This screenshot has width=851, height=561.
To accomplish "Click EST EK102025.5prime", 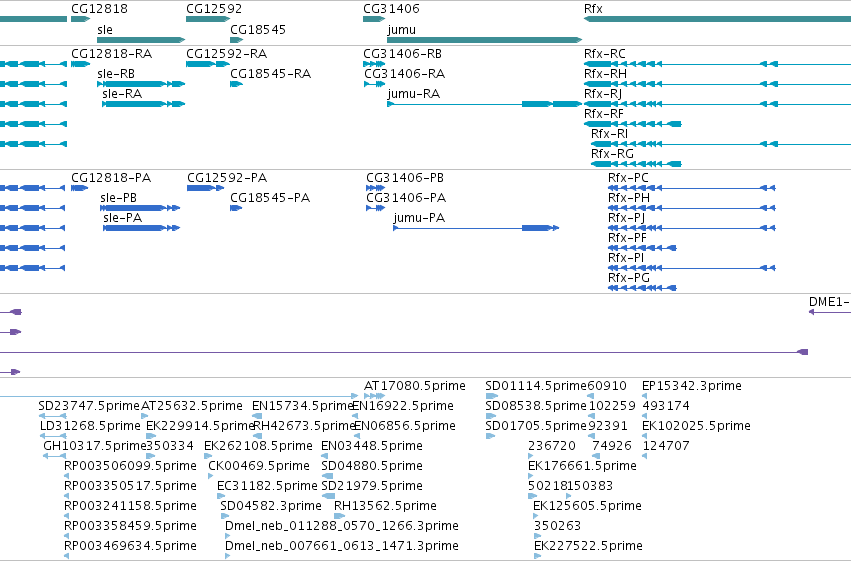I will [696, 426].
